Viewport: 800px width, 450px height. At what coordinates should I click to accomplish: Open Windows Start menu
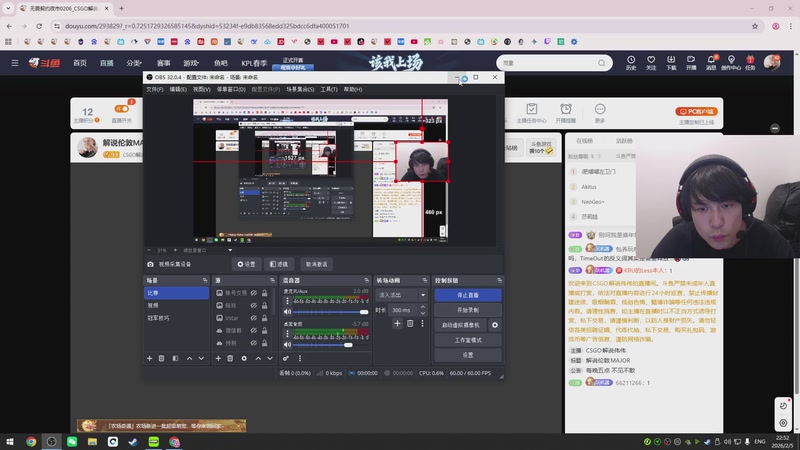[x=10, y=442]
